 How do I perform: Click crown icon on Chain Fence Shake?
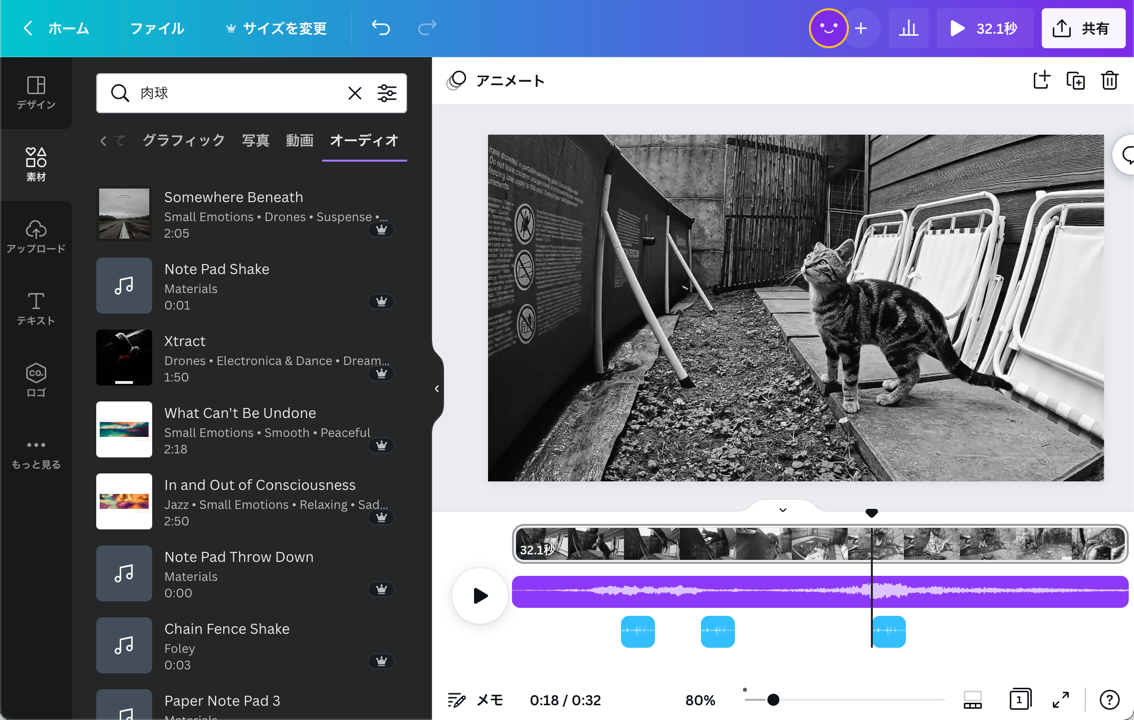coord(381,661)
